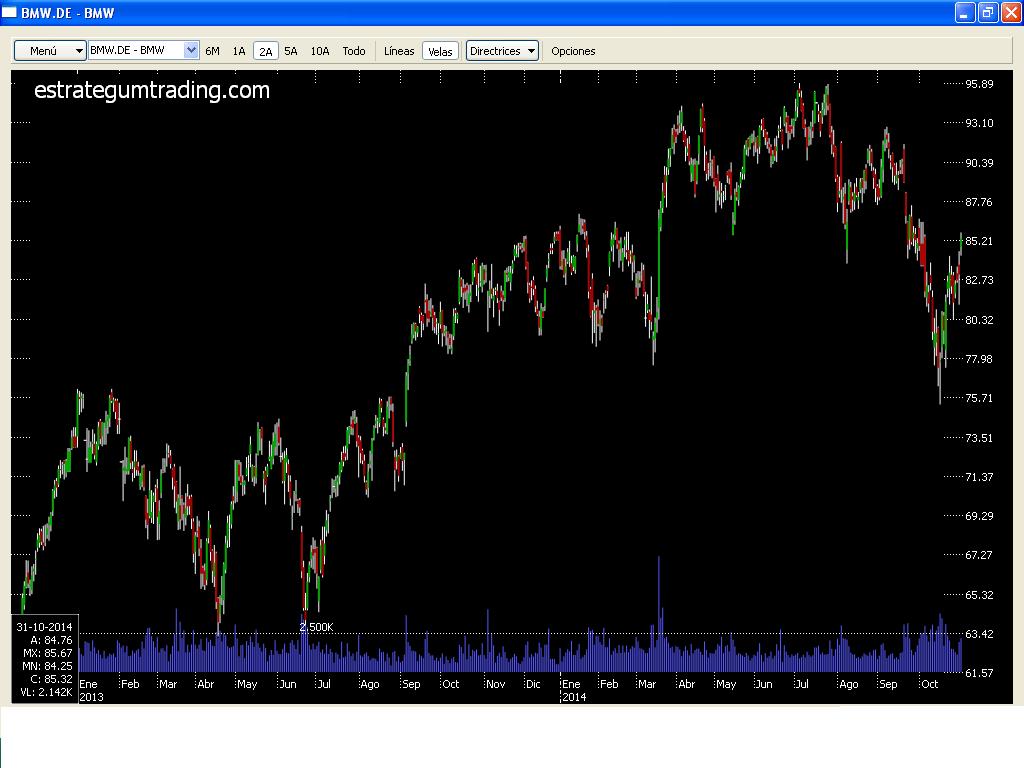Click the 63.42 price axis label

pos(979,633)
